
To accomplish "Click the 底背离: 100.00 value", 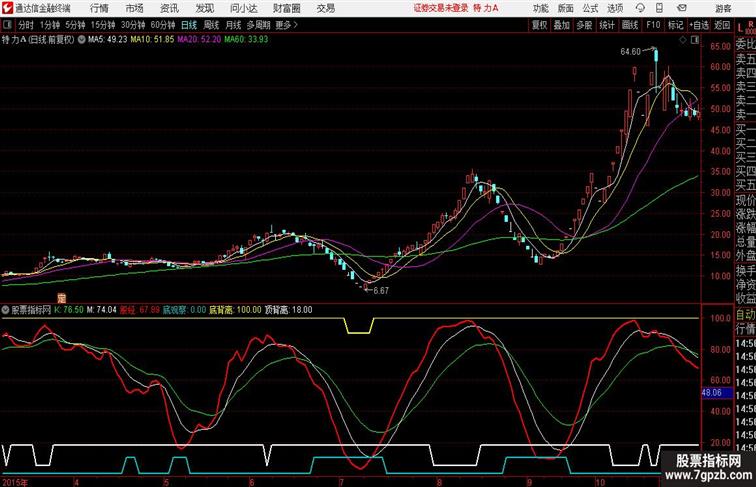I will coord(235,310).
